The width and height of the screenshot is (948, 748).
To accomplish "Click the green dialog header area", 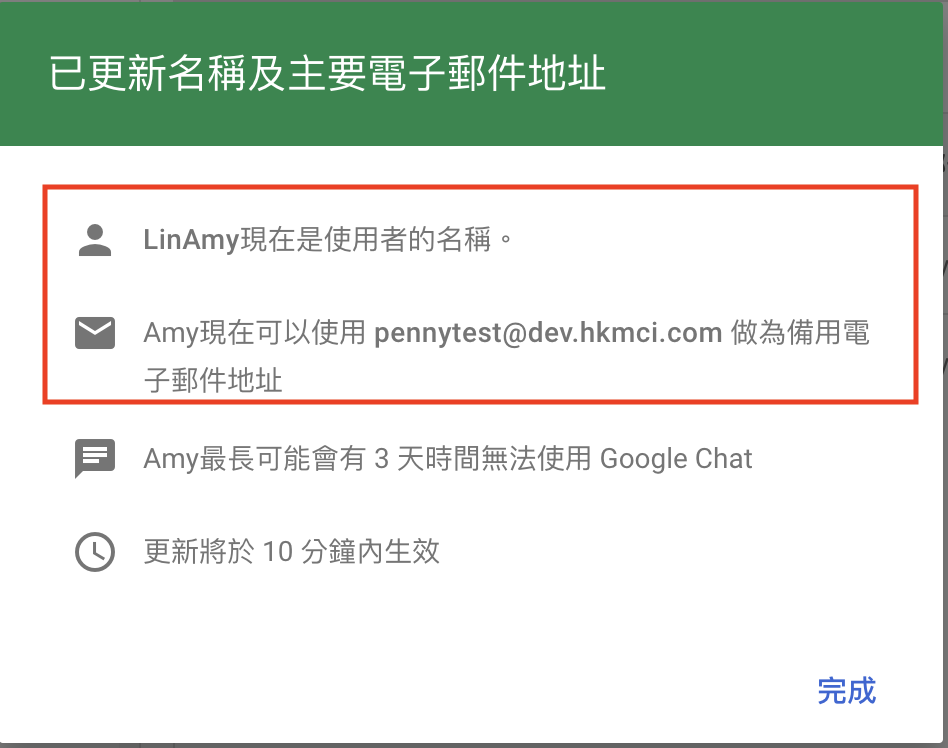I will [472, 73].
